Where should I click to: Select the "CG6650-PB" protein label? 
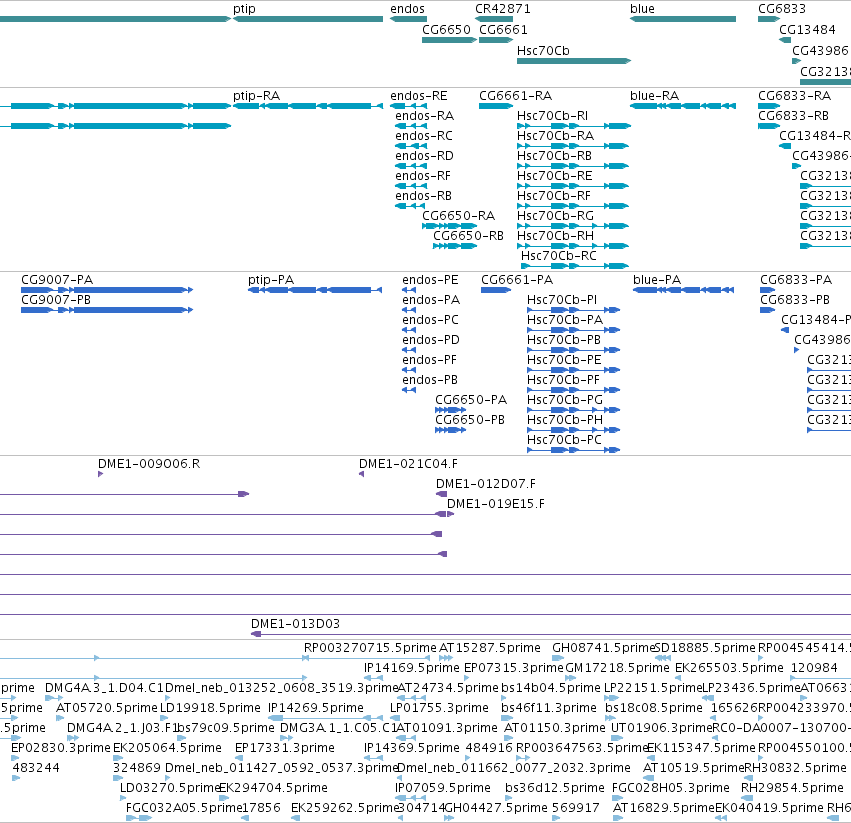pos(469,420)
